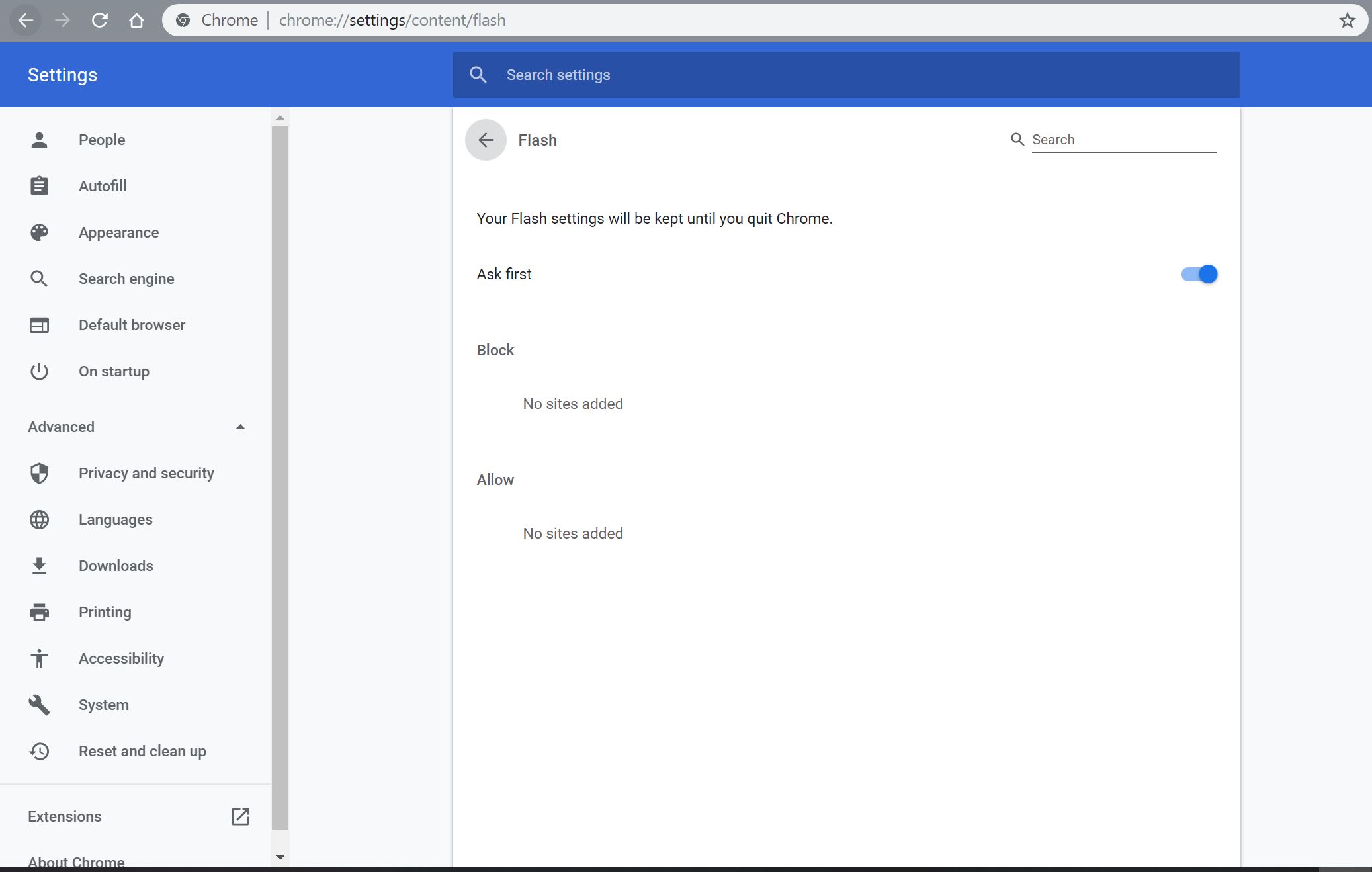Open Privacy and security shield icon
1372x872 pixels.
click(x=39, y=473)
